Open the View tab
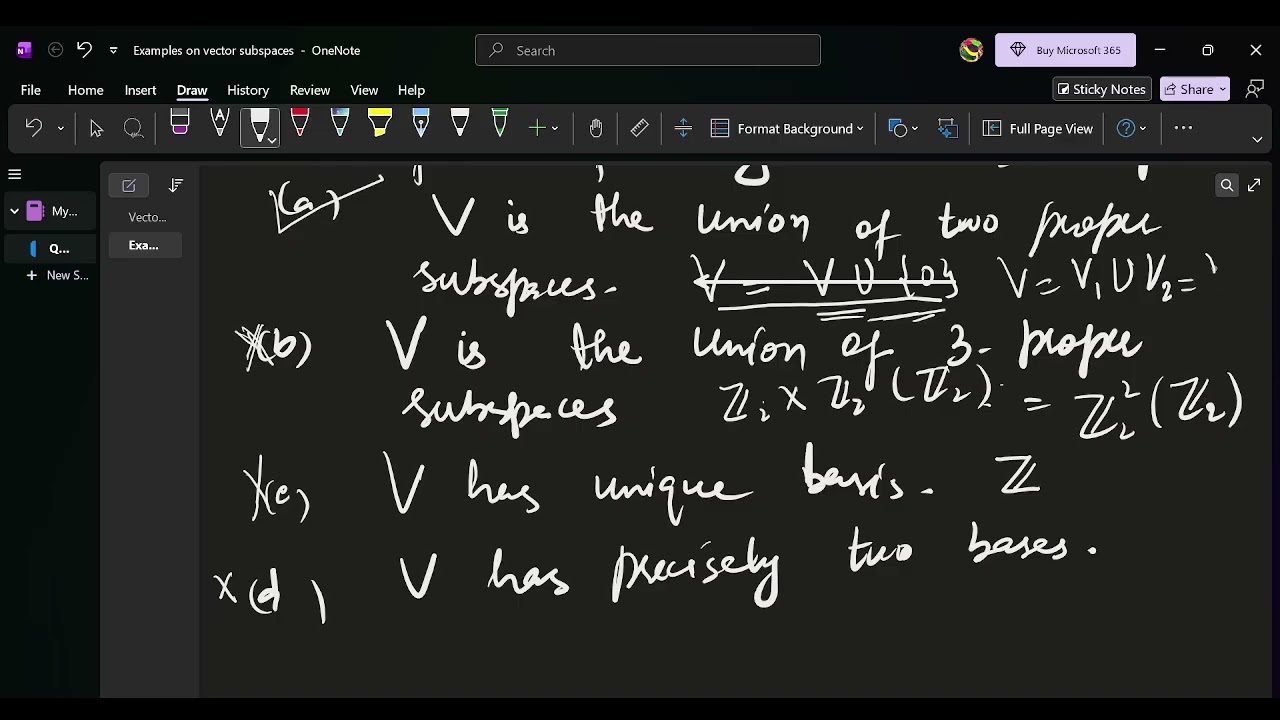The image size is (1280, 720). click(364, 90)
